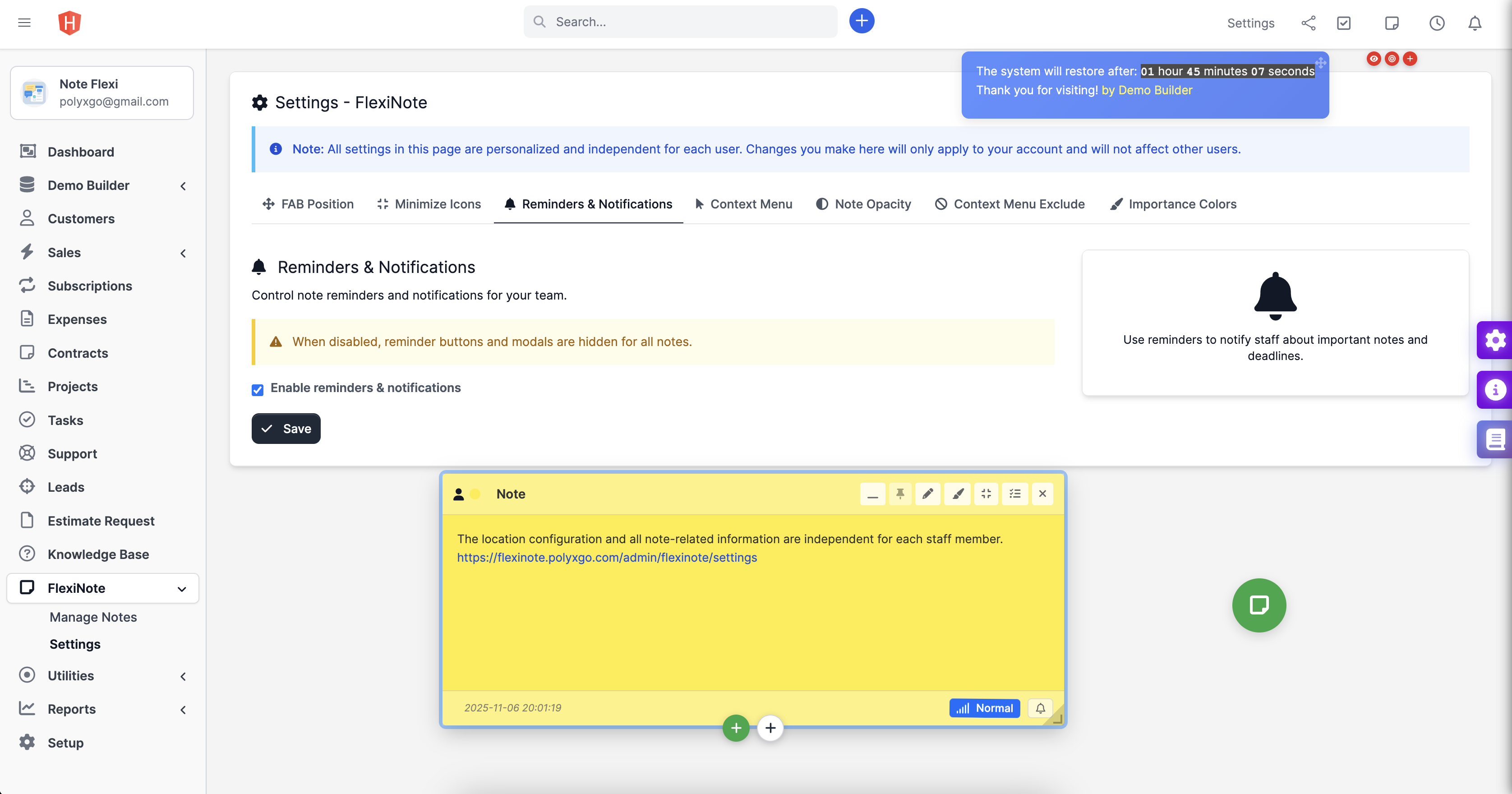Open the Note Flexi profile card
The image size is (1512, 794).
click(x=102, y=93)
